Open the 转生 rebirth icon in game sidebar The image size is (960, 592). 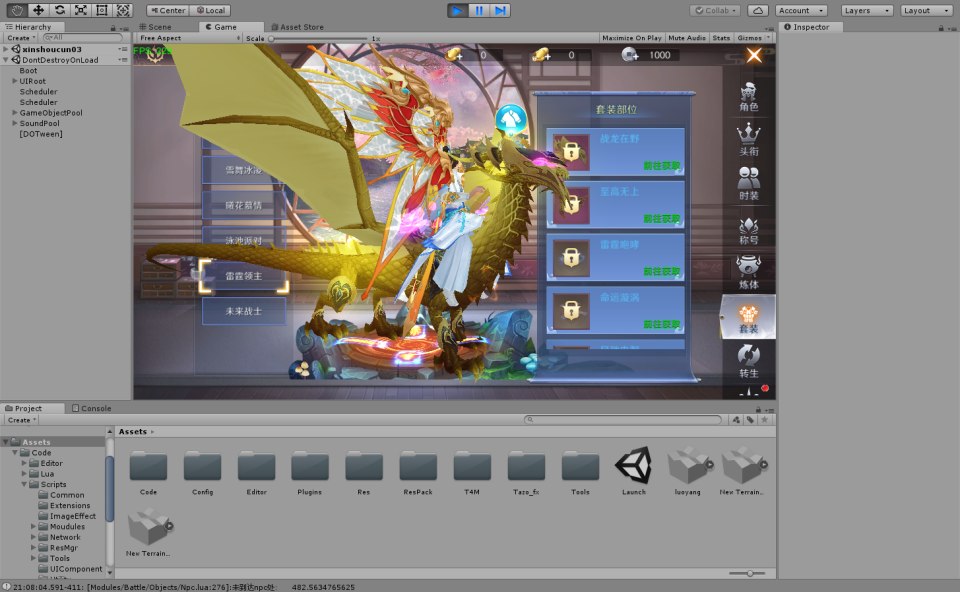click(749, 361)
